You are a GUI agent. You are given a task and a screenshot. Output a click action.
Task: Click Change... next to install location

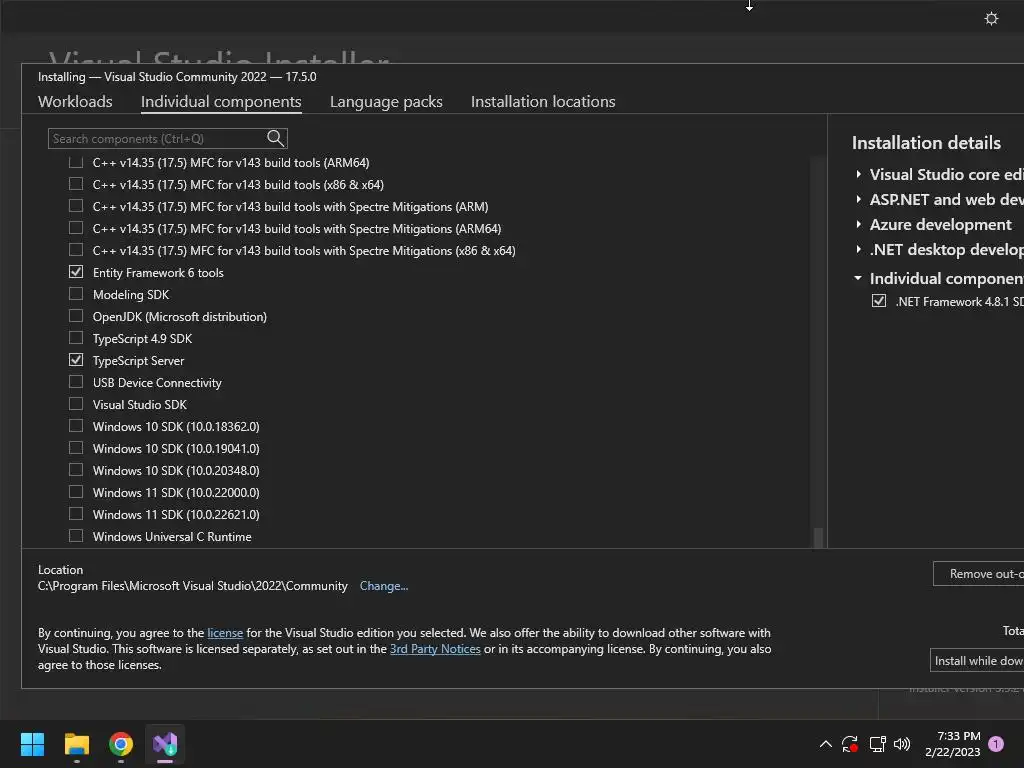383,586
